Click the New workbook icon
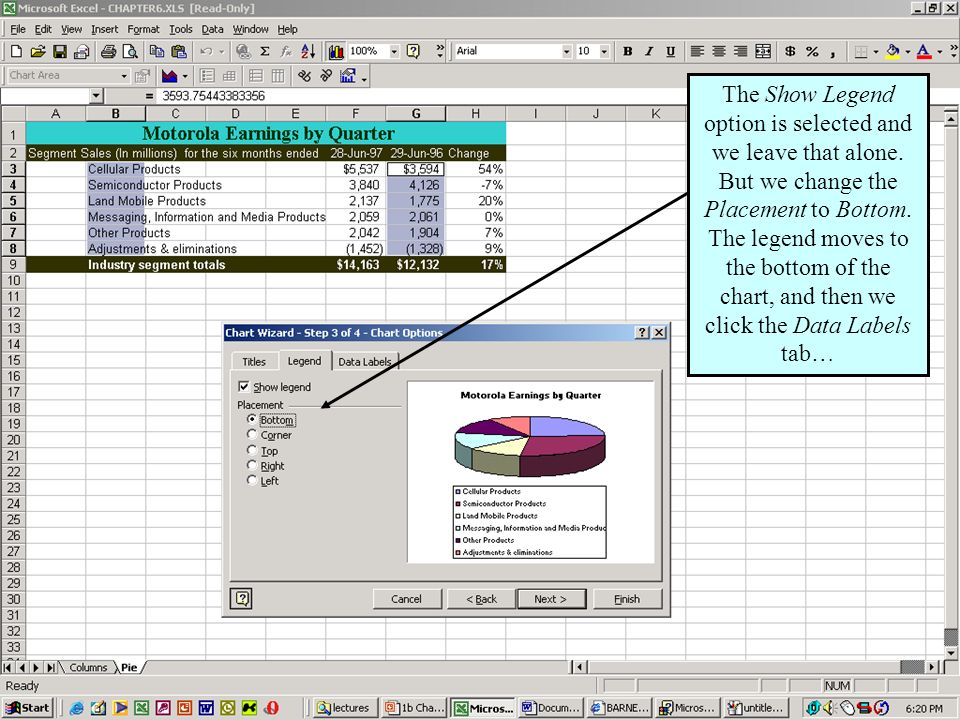Screen dimensions: 960x720 pyautogui.click(x=17, y=52)
